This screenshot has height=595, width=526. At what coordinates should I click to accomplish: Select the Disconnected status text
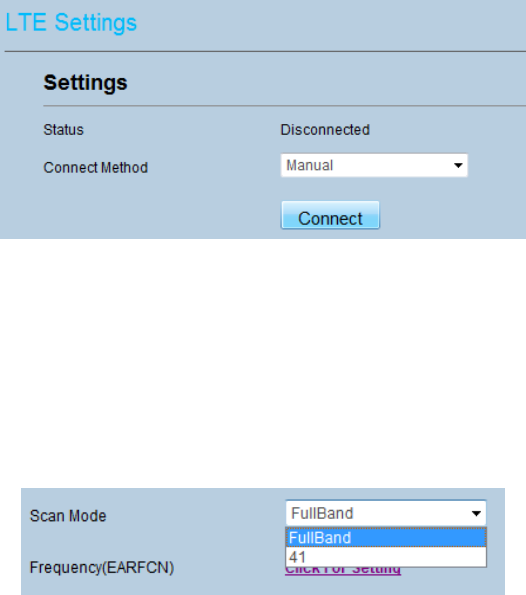325,130
